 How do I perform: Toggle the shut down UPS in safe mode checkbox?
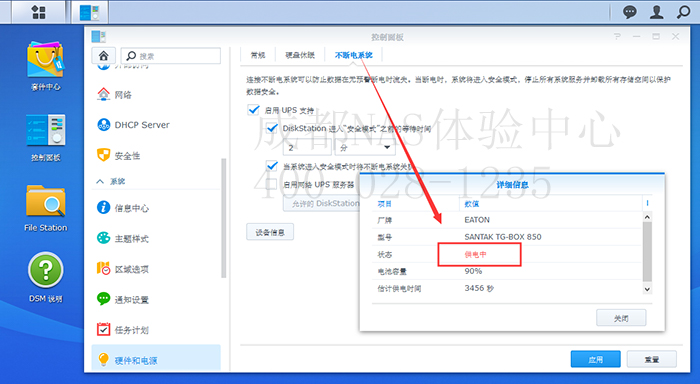[x=272, y=166]
